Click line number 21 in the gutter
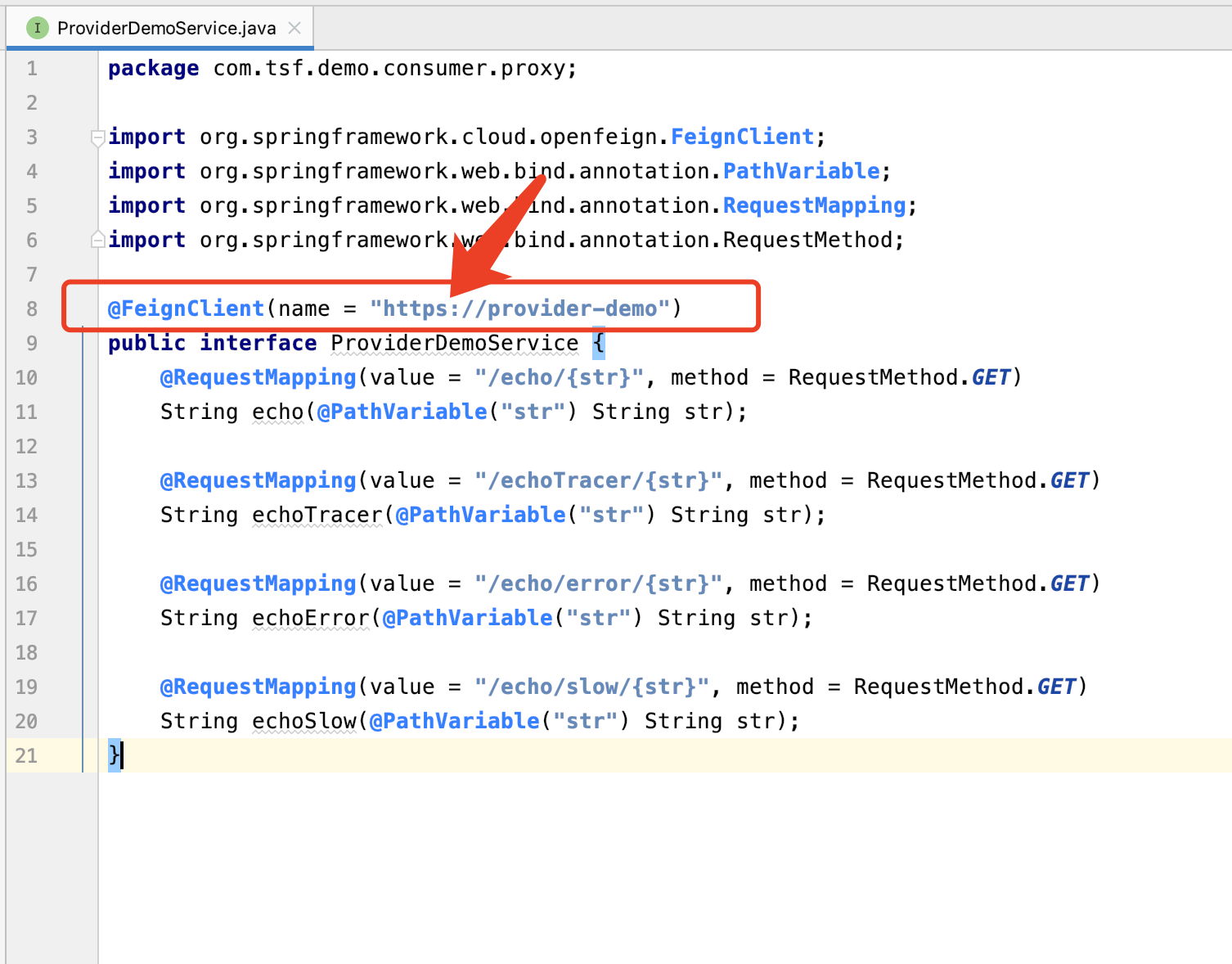 pyautogui.click(x=26, y=755)
